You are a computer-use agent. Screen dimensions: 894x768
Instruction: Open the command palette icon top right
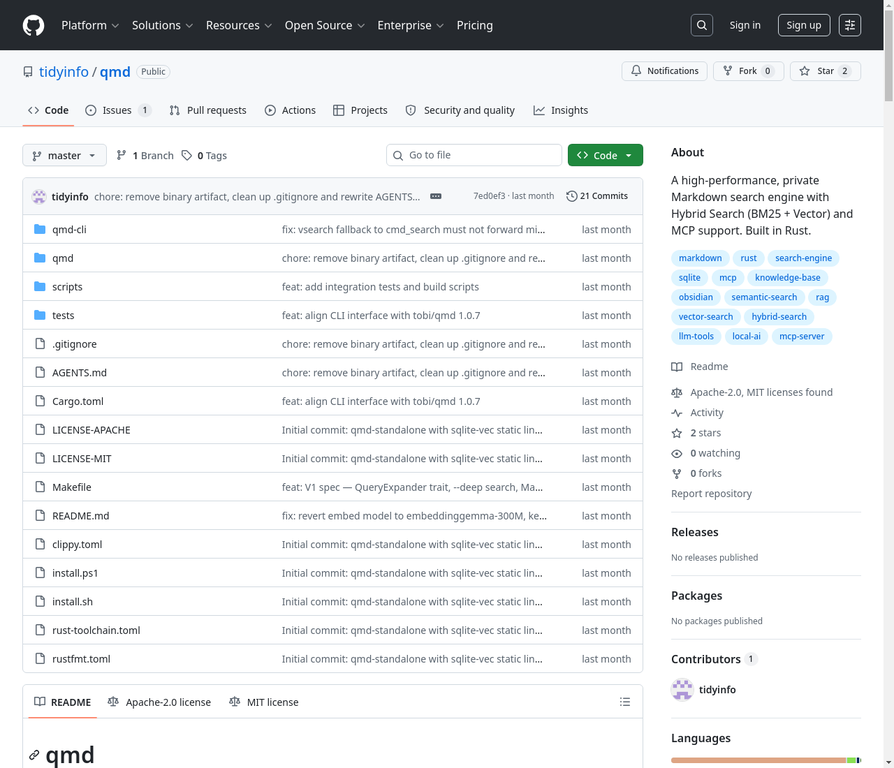(x=849, y=25)
